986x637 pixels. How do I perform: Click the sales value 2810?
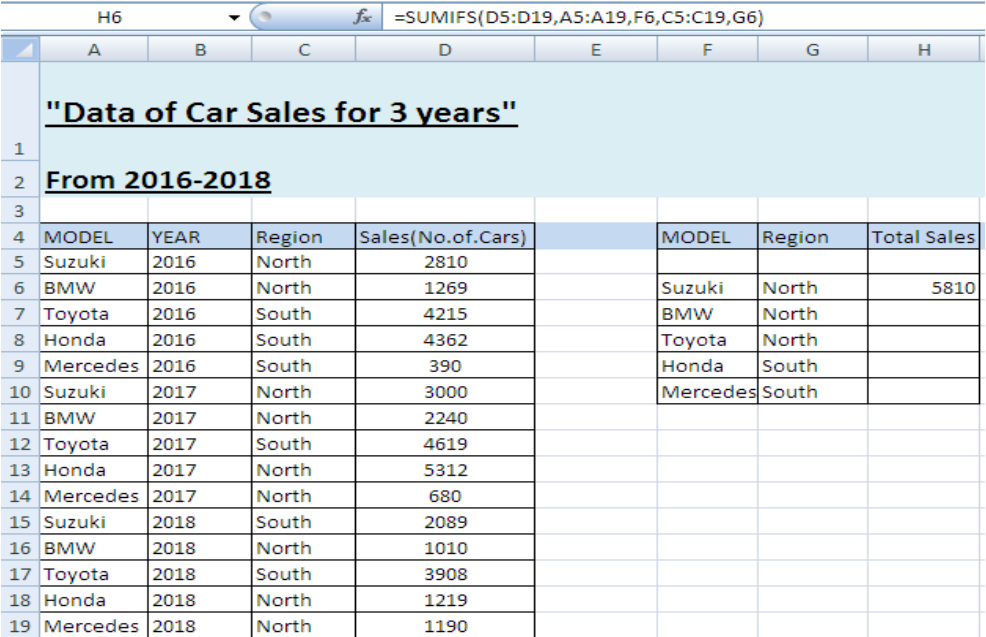tap(445, 262)
